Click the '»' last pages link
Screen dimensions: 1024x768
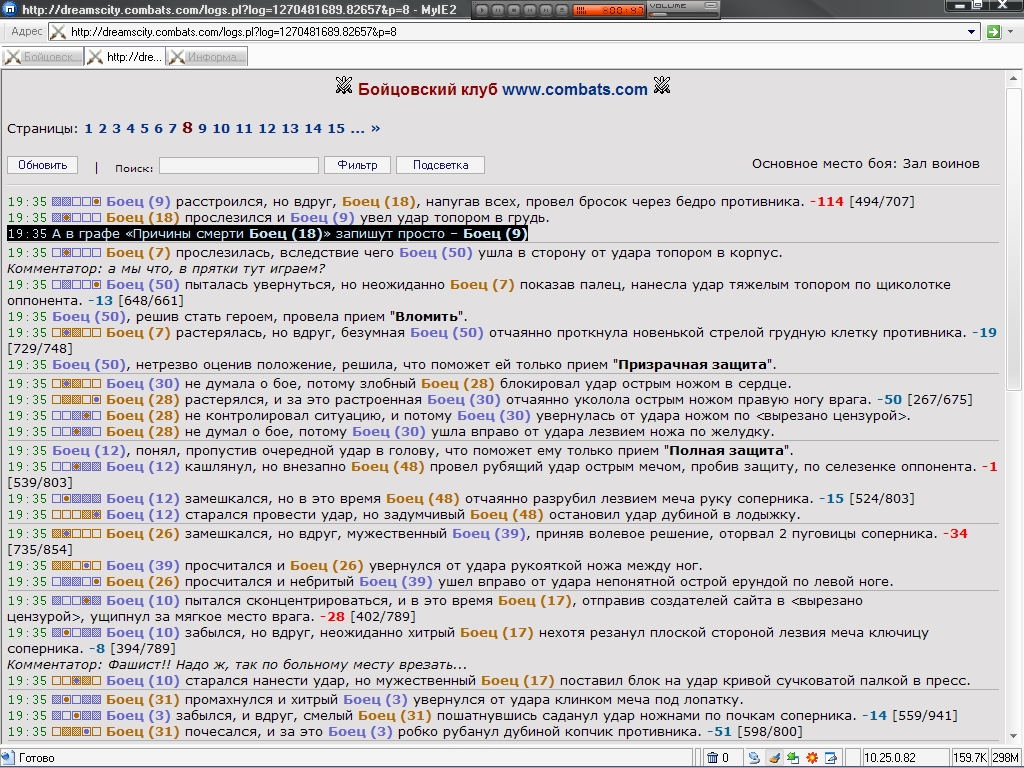tap(376, 129)
